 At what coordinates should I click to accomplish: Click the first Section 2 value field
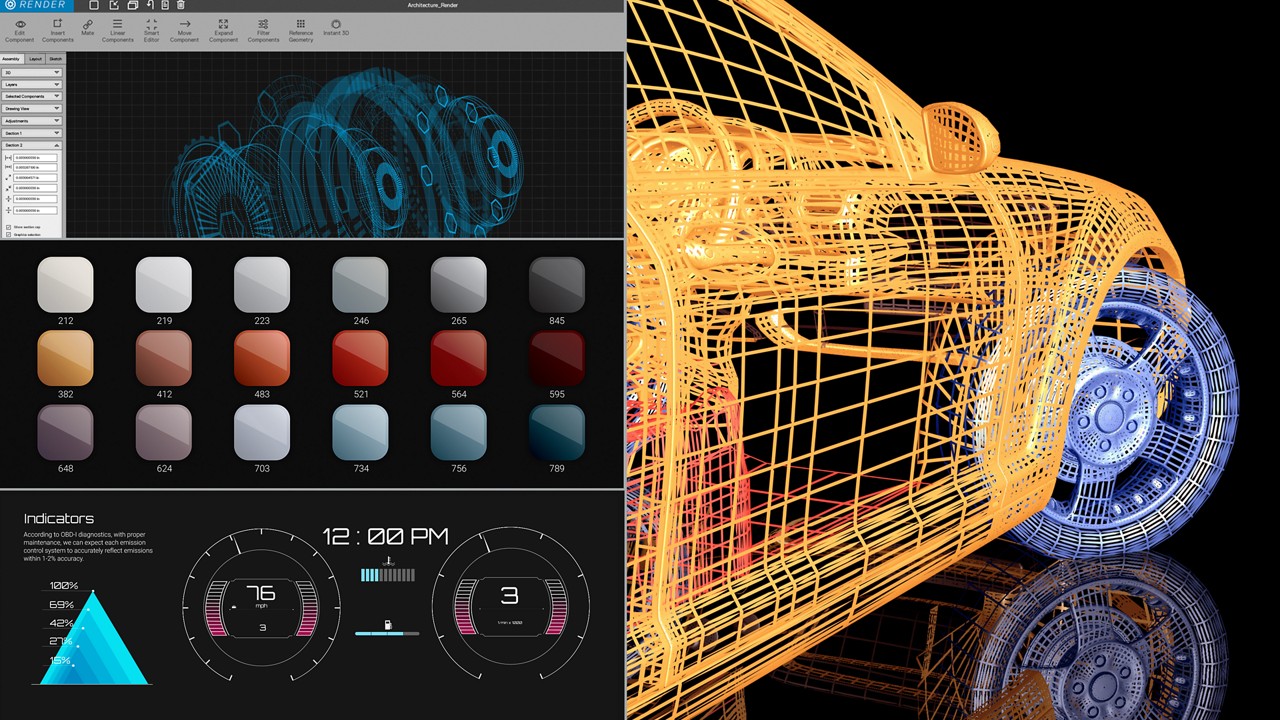(x=35, y=158)
